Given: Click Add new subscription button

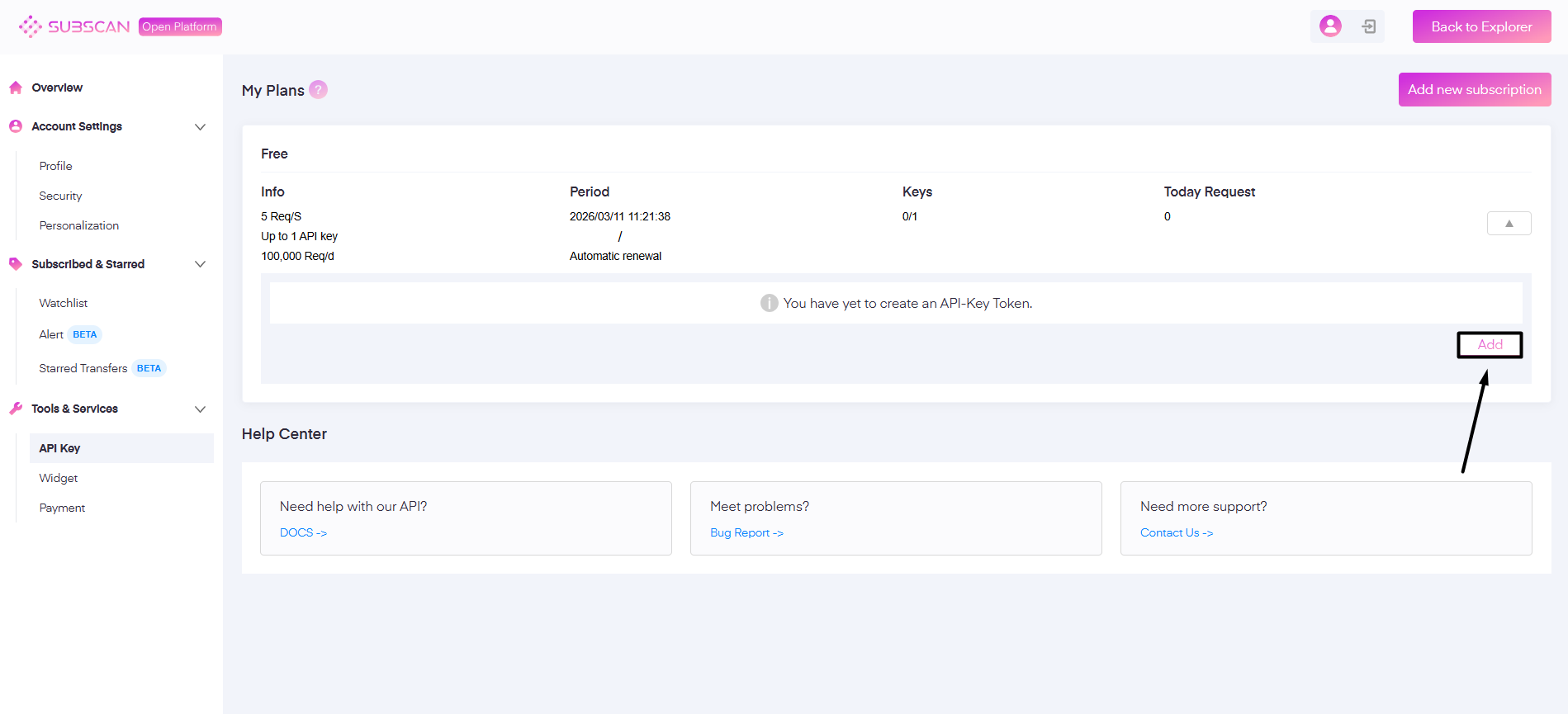Looking at the screenshot, I should (1474, 89).
